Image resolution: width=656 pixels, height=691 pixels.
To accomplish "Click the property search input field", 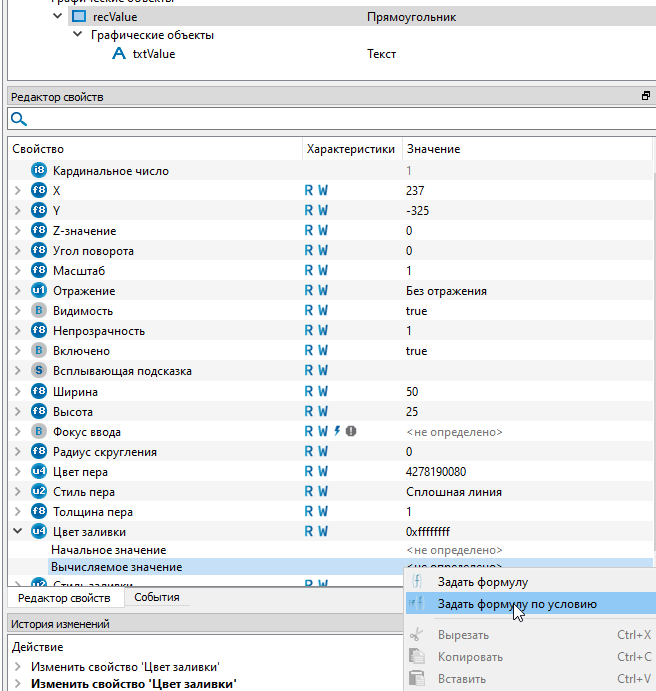I will pos(330,120).
